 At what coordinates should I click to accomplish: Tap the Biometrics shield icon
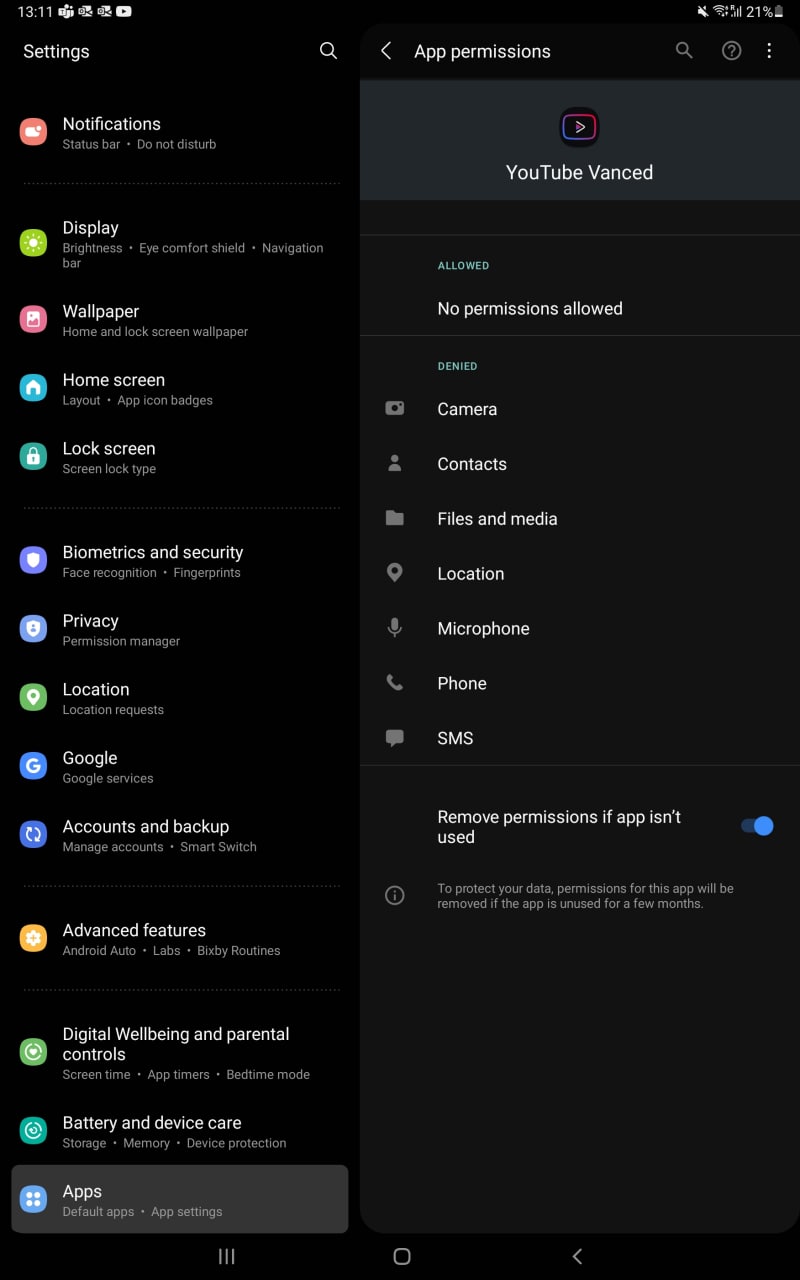(34, 561)
